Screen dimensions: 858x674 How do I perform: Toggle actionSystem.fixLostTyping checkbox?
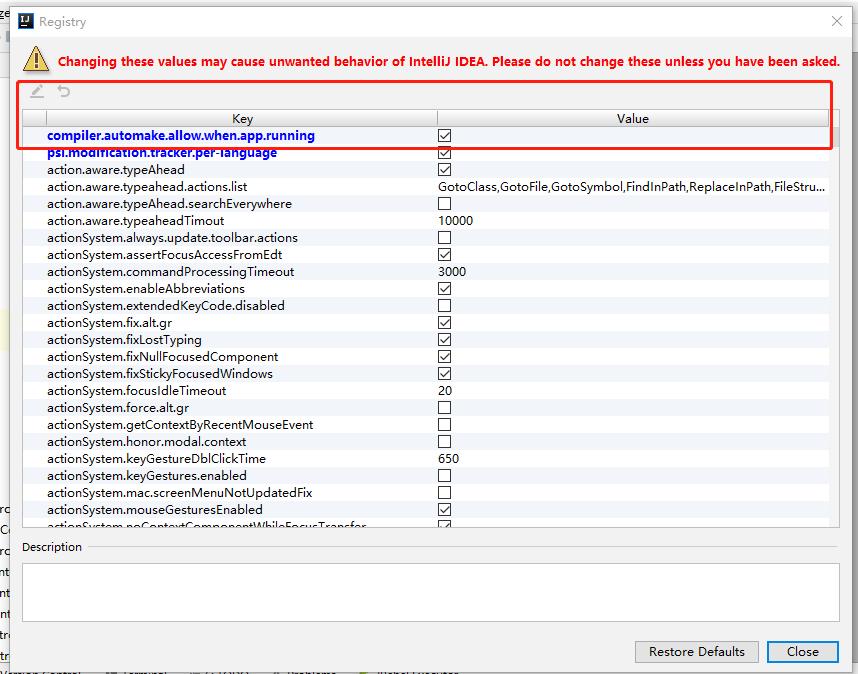click(x=444, y=340)
